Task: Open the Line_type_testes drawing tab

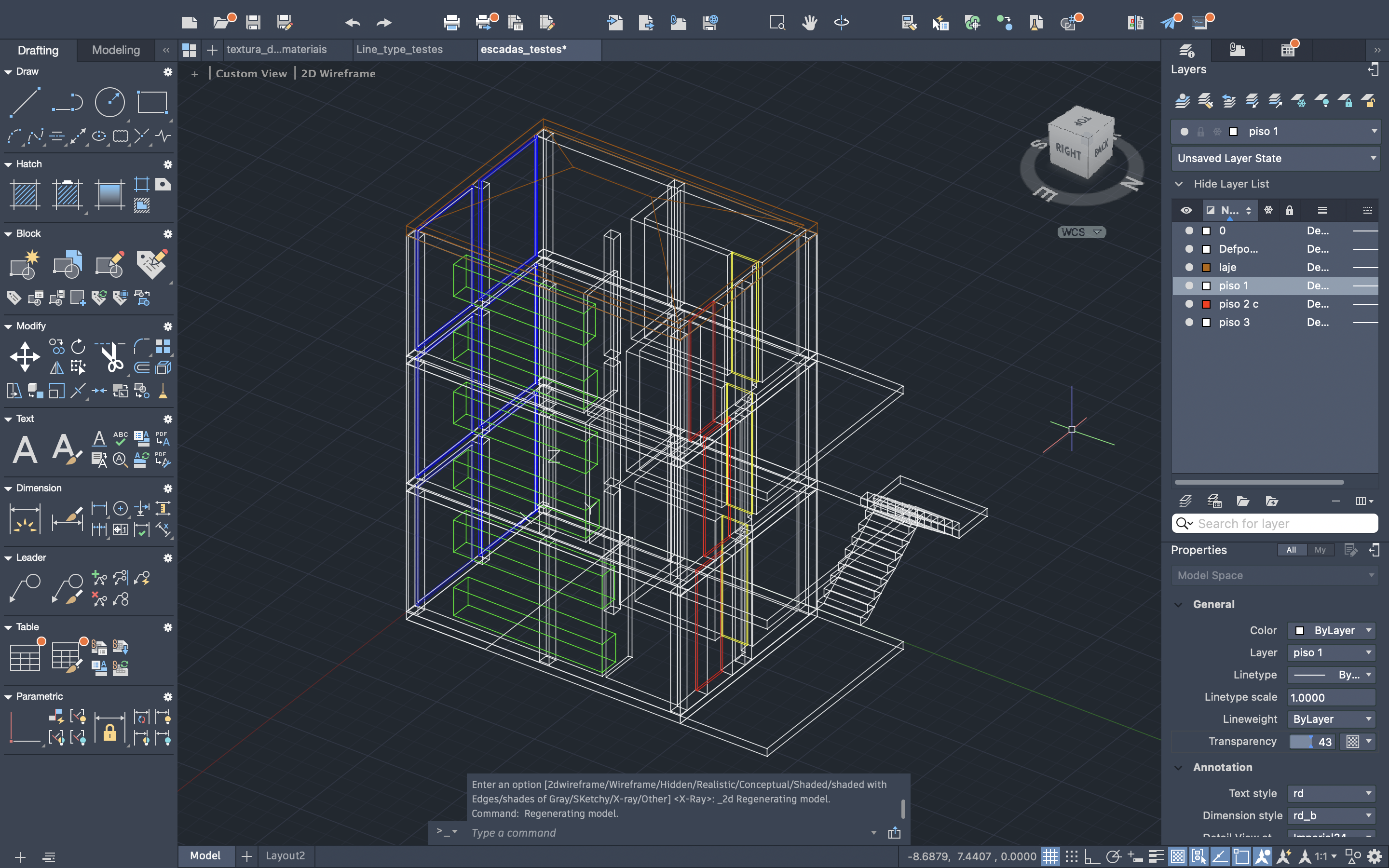Action: pos(399,49)
